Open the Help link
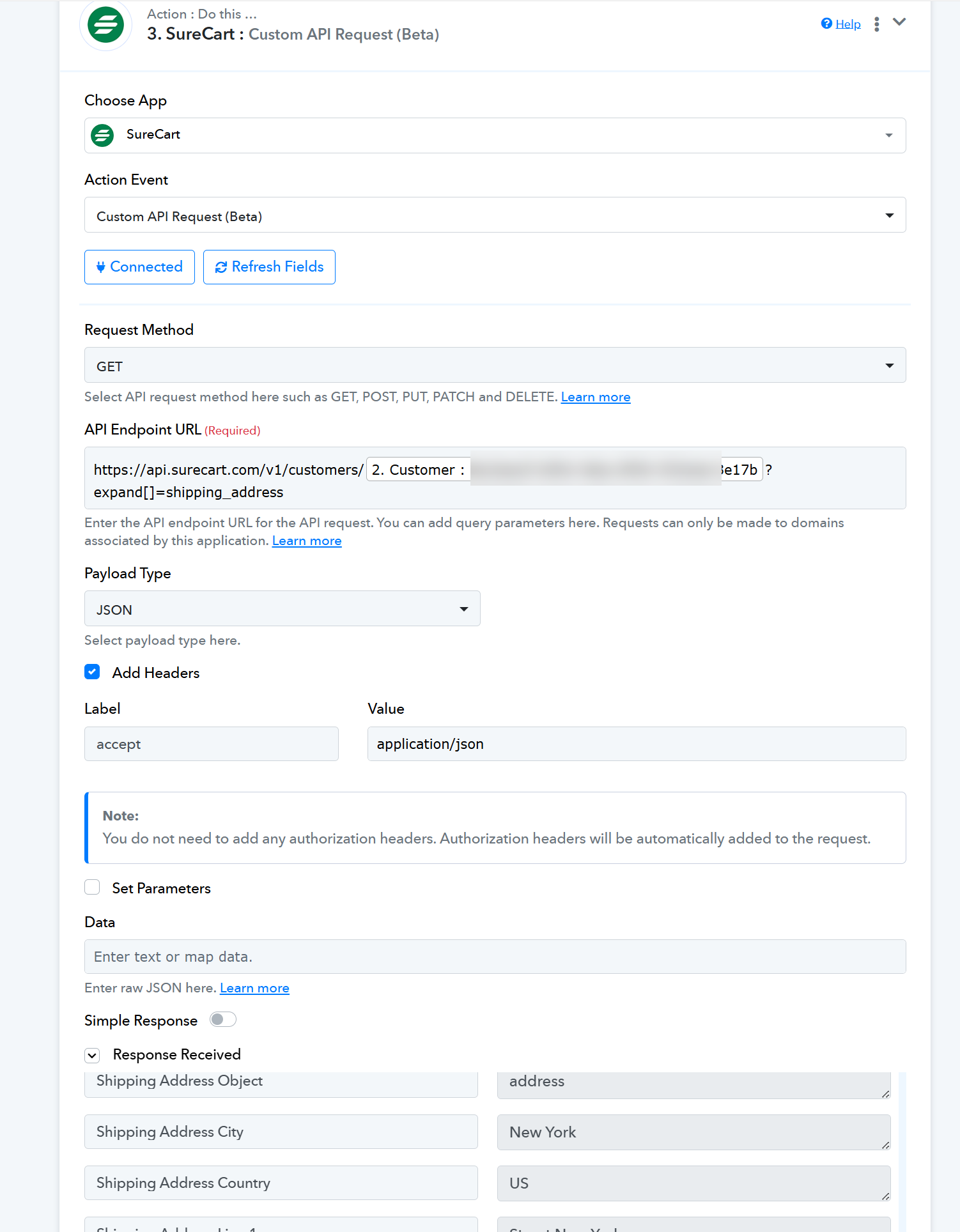Image resolution: width=960 pixels, height=1232 pixels. (x=848, y=24)
